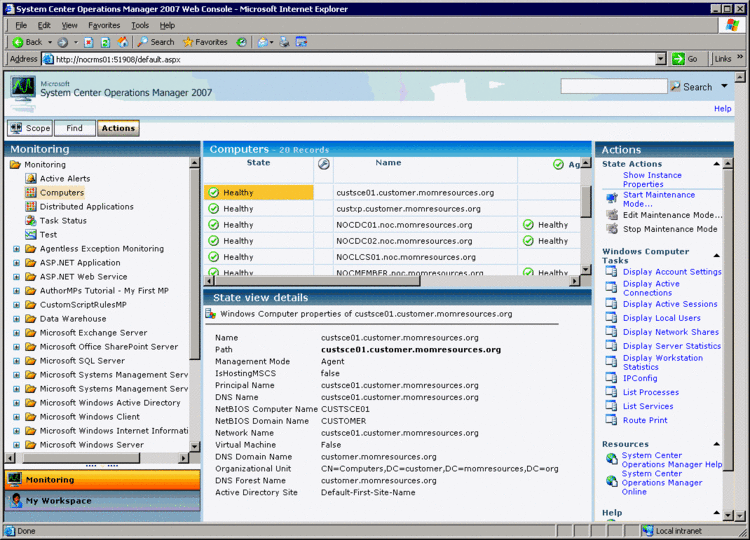Toggle the Find button
The height and width of the screenshot is (540, 750).
tap(75, 128)
